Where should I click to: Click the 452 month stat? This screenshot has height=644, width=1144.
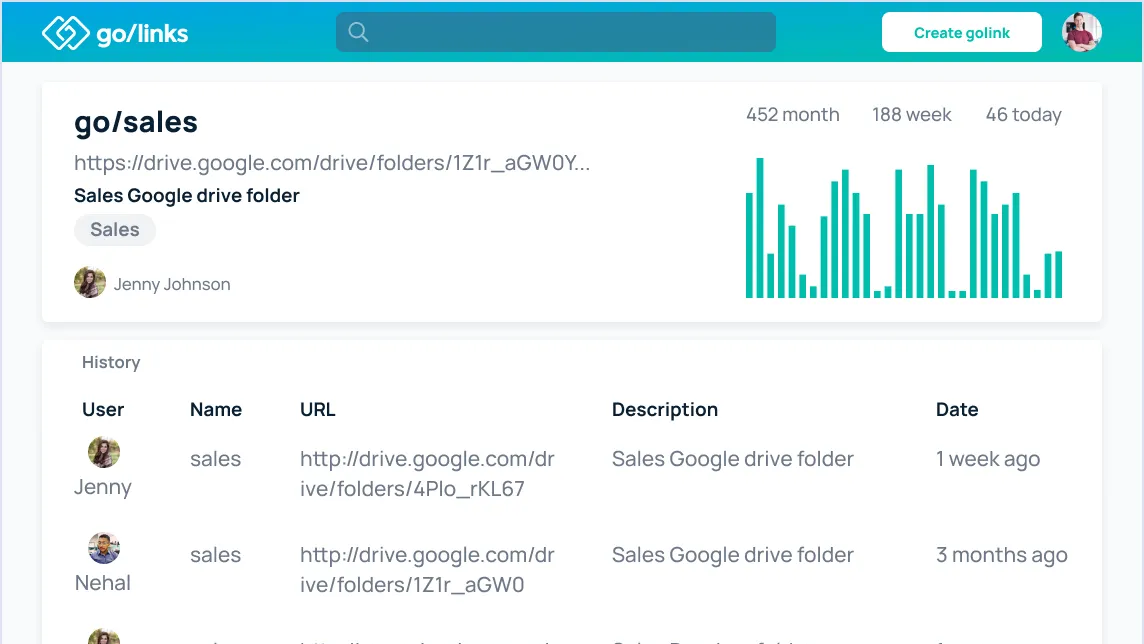pos(792,114)
